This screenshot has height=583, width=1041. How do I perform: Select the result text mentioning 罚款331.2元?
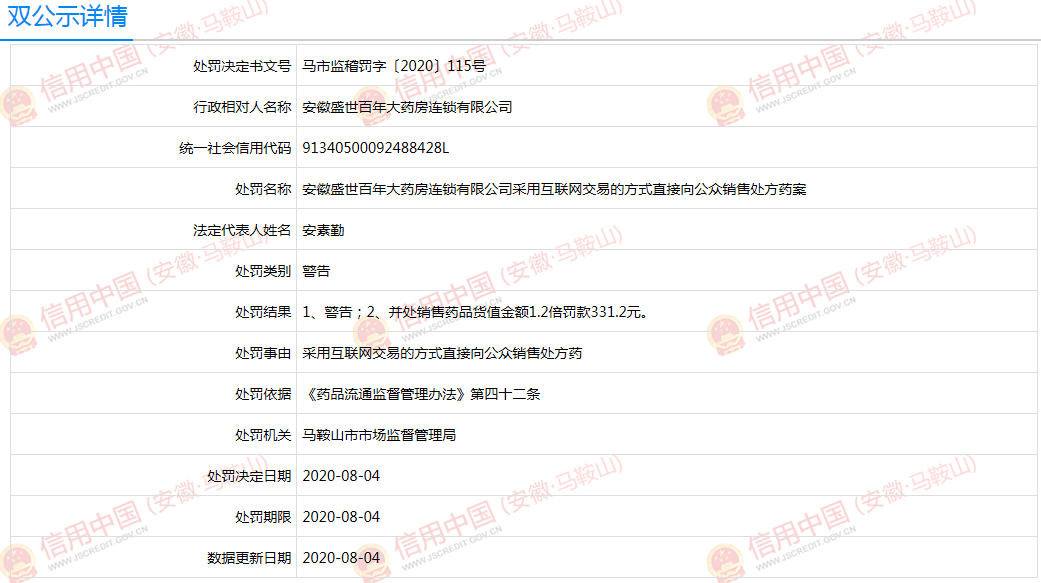click(475, 312)
